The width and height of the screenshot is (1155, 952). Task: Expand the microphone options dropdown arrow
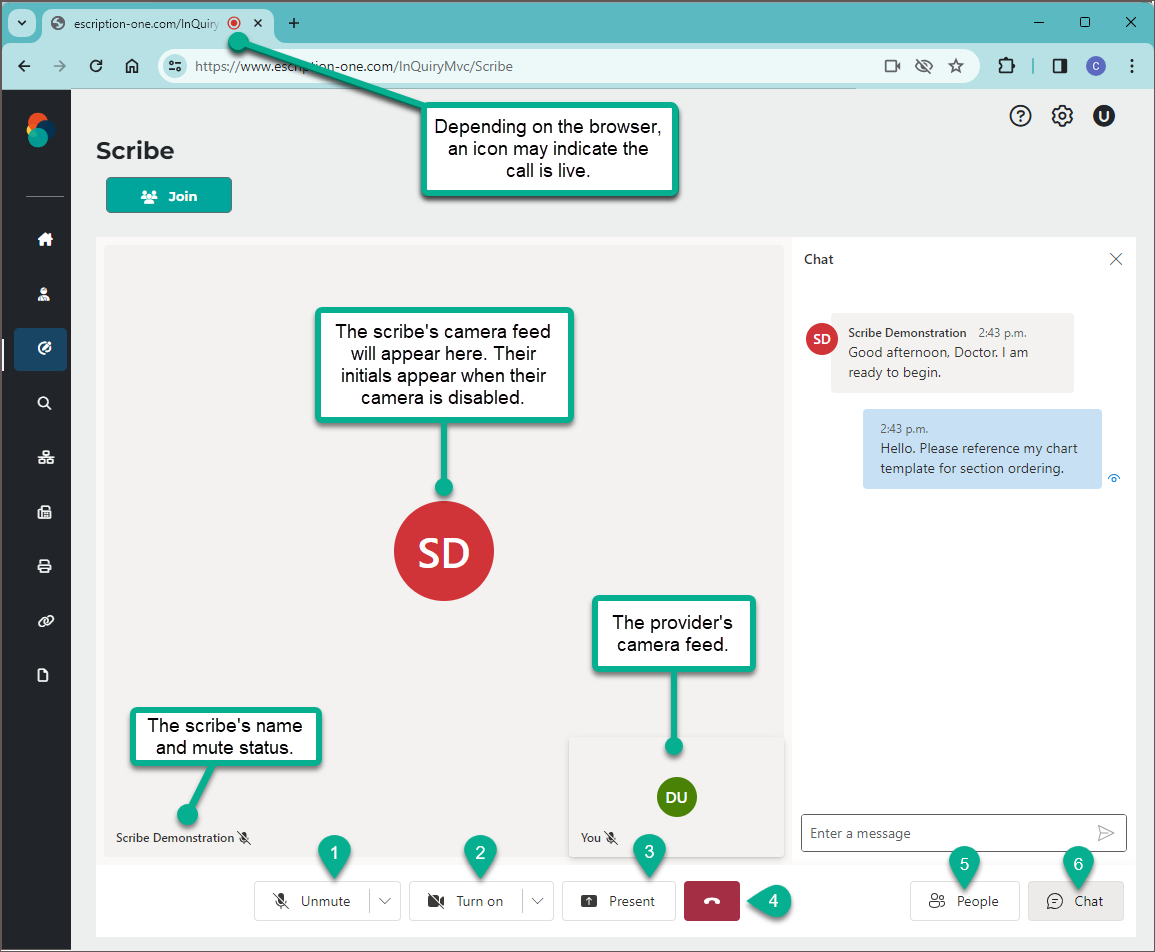385,901
